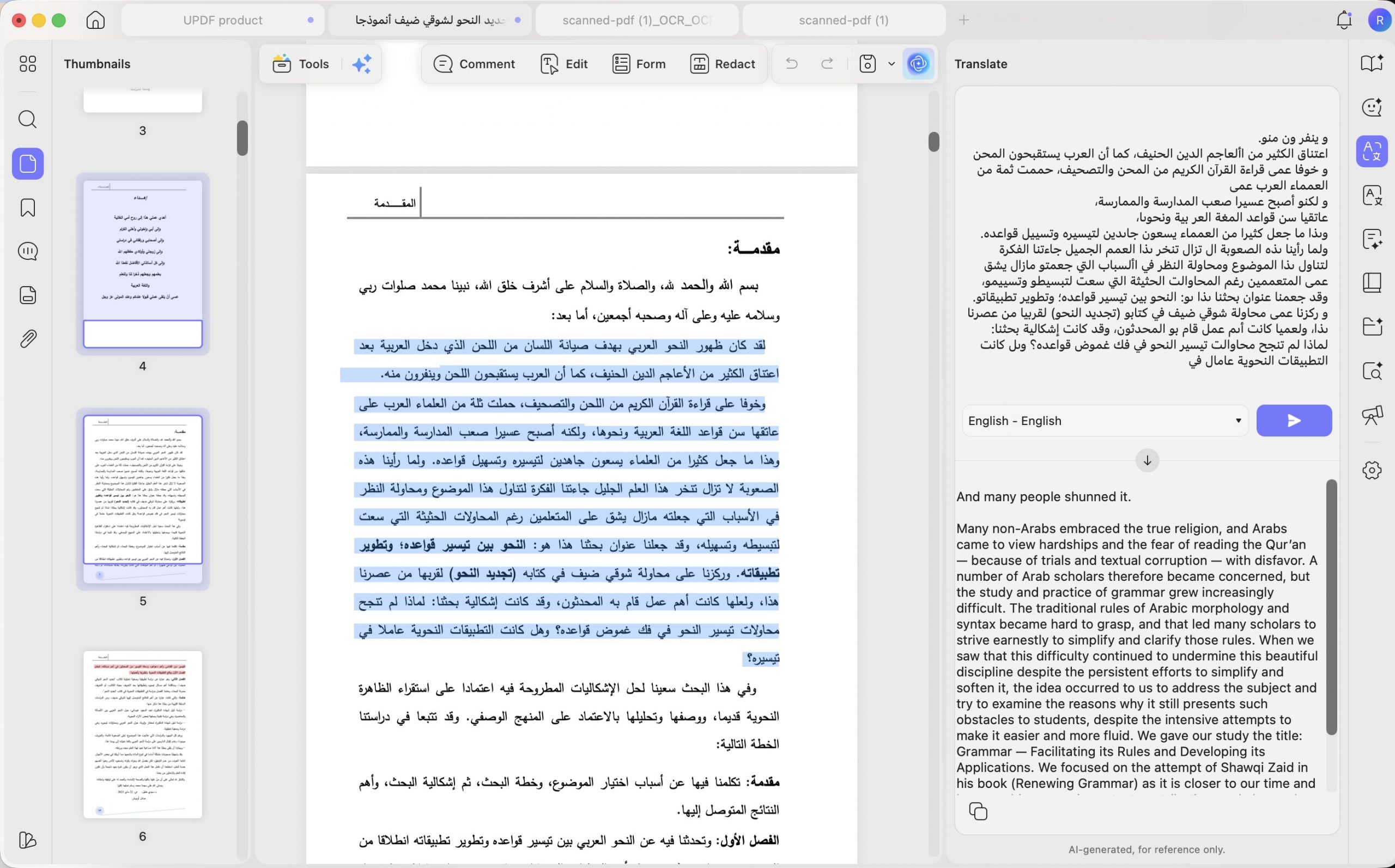Viewport: 1395px width, 868px height.
Task: Enter Edit mode
Action: click(x=564, y=64)
